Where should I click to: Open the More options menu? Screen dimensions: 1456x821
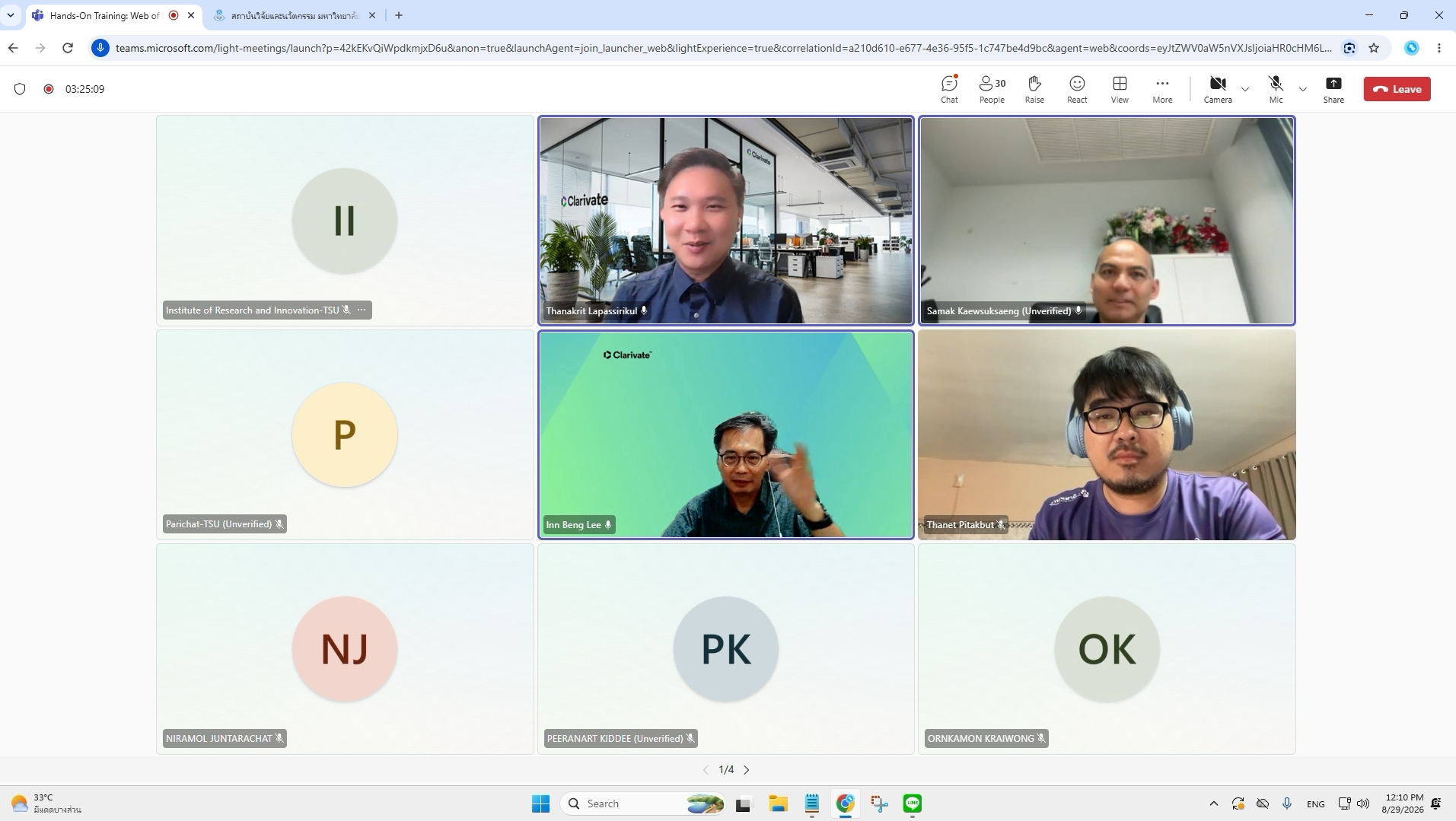click(1162, 89)
